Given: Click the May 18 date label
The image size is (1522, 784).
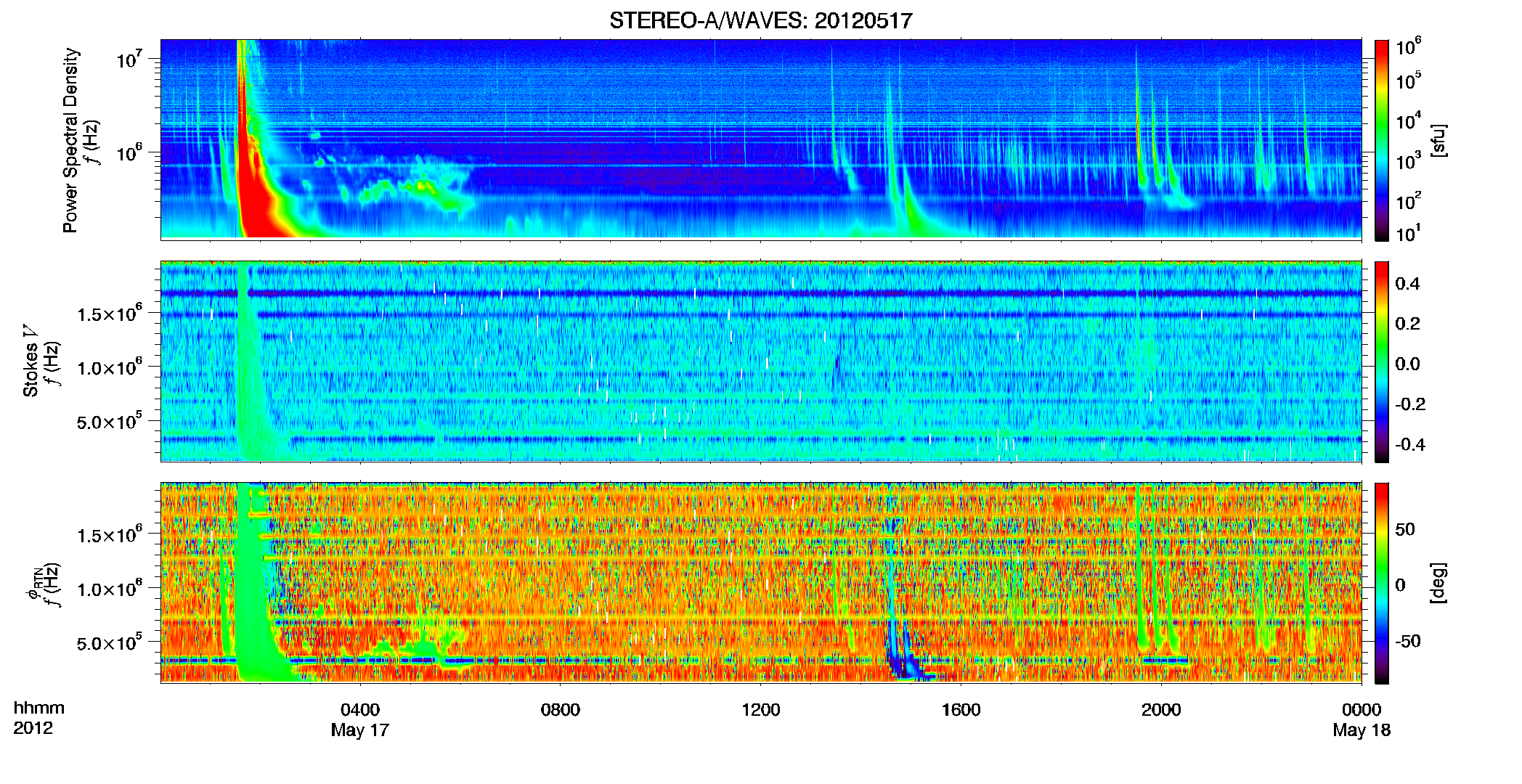Looking at the screenshot, I should click(x=1362, y=730).
